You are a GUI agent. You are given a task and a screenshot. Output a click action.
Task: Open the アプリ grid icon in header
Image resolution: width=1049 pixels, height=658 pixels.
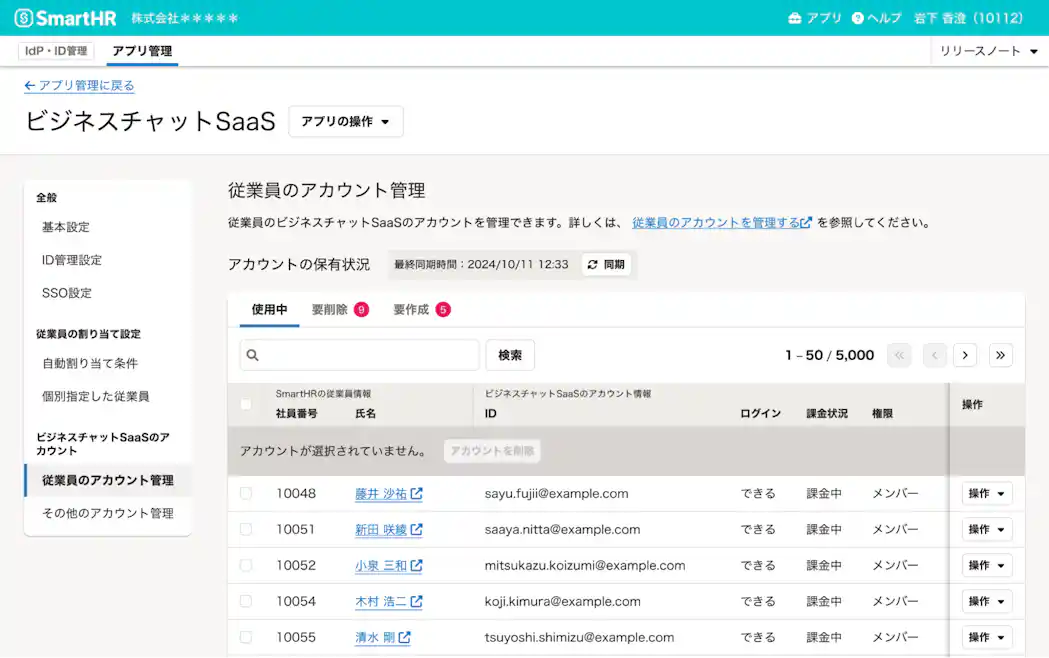[x=793, y=16]
